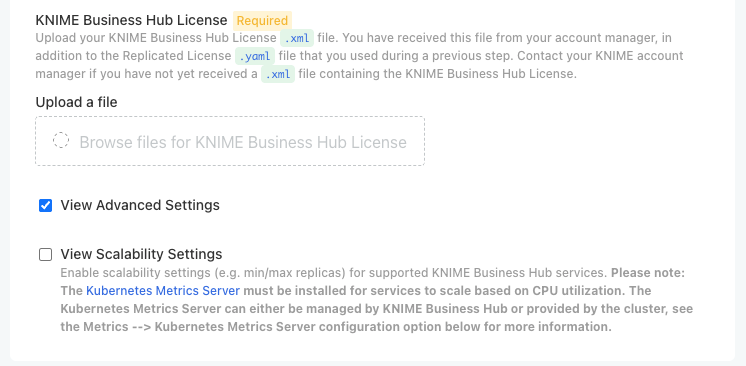Click the View Scalability Settings label text
746x366 pixels.
tap(141, 254)
